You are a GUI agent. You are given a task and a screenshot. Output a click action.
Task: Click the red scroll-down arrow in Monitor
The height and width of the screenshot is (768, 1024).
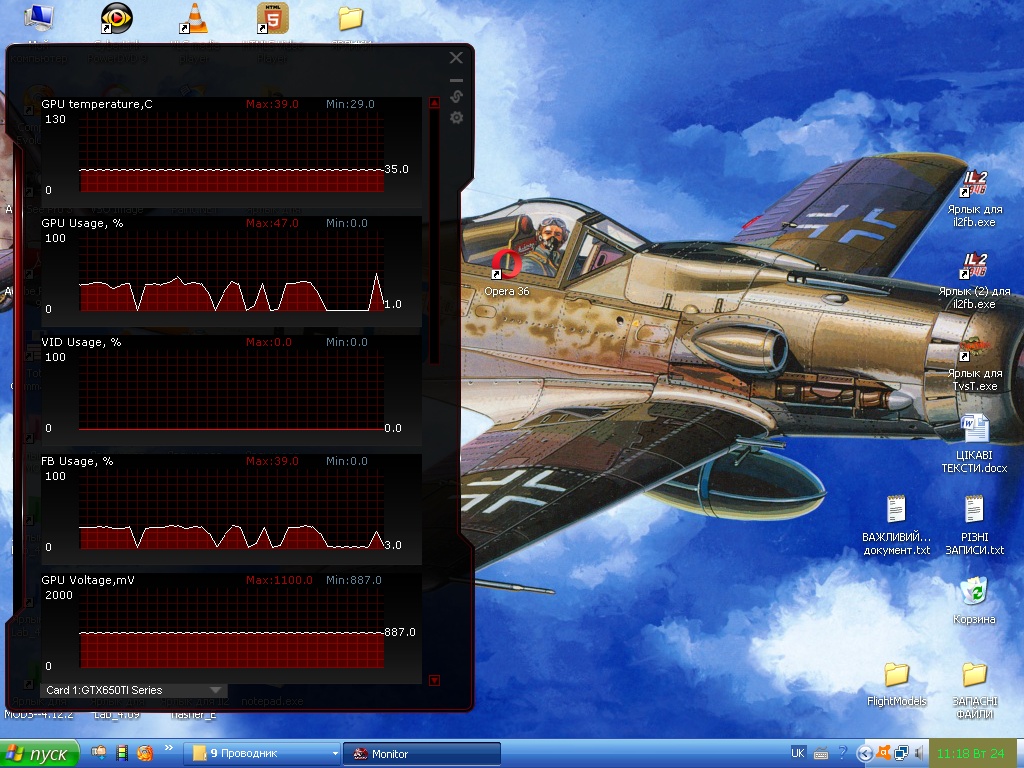pos(434,680)
